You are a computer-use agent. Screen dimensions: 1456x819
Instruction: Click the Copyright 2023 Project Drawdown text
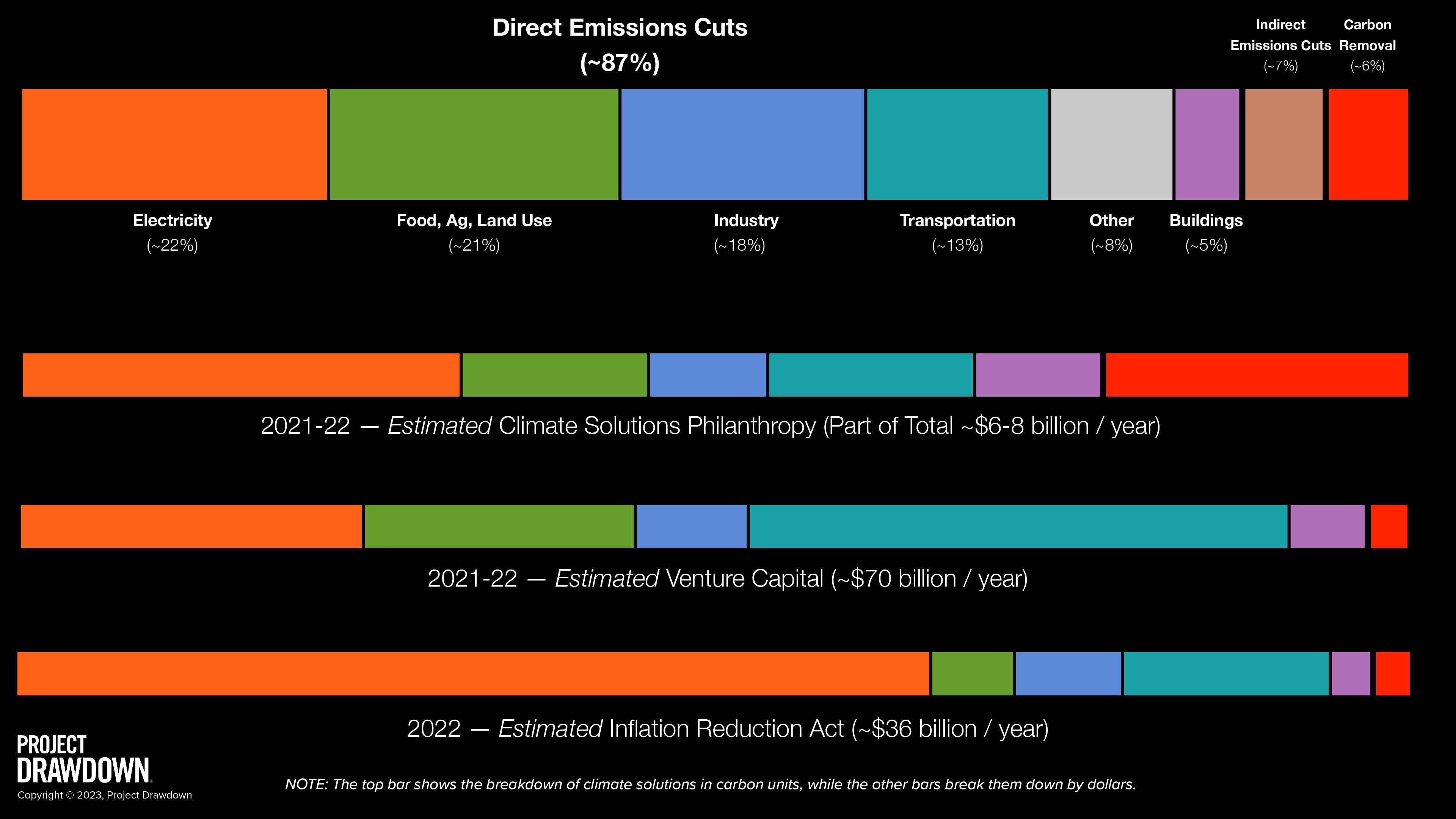[x=105, y=795]
